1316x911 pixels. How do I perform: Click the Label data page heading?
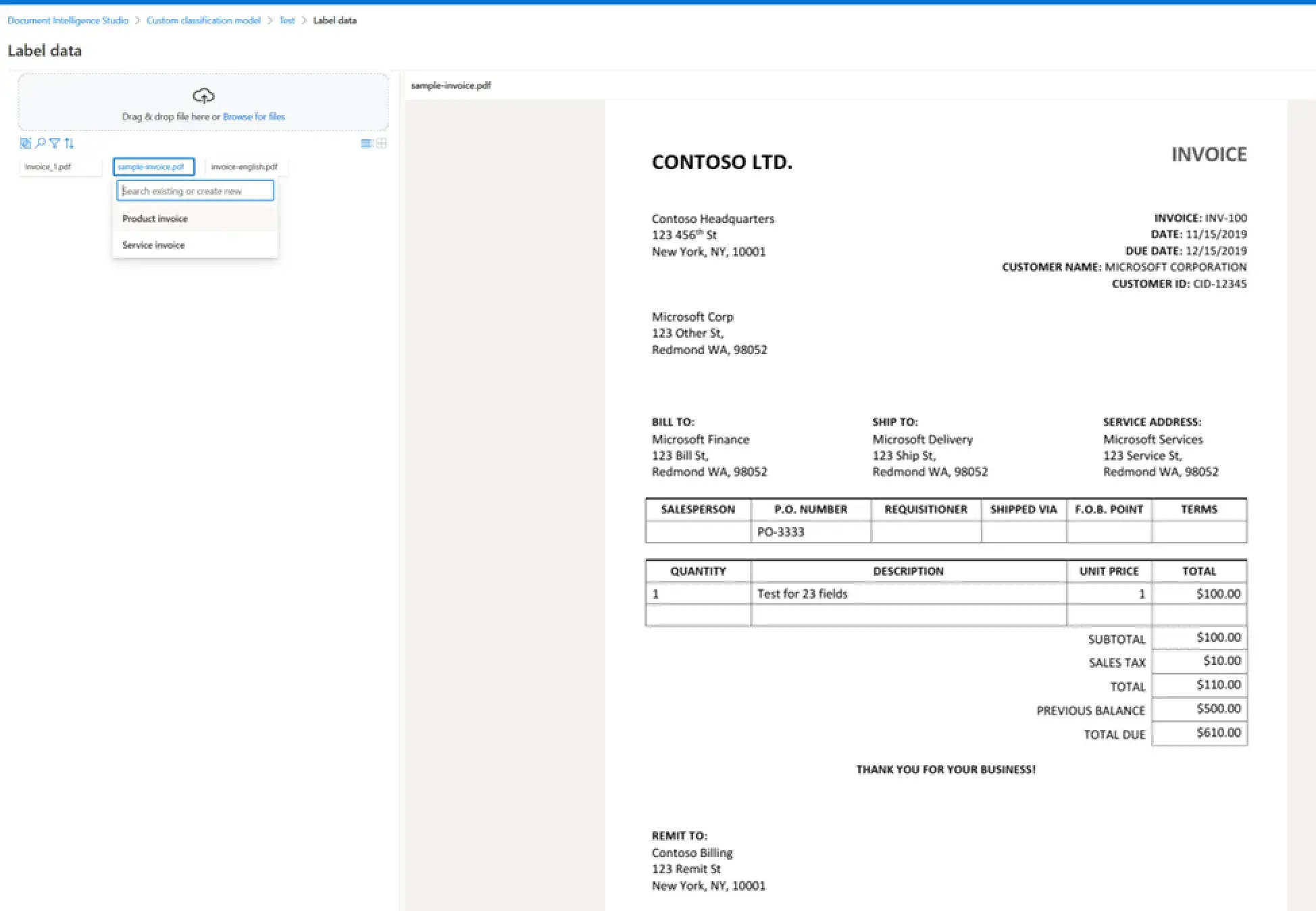coord(45,51)
